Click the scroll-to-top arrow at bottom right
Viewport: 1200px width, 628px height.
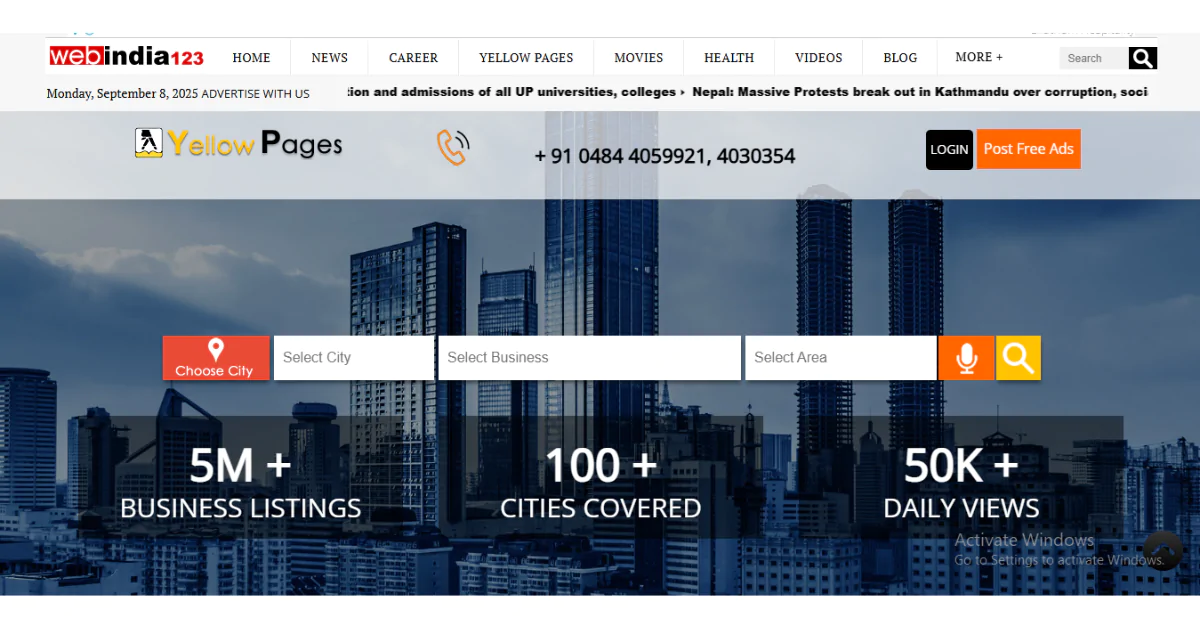pyautogui.click(x=1163, y=550)
